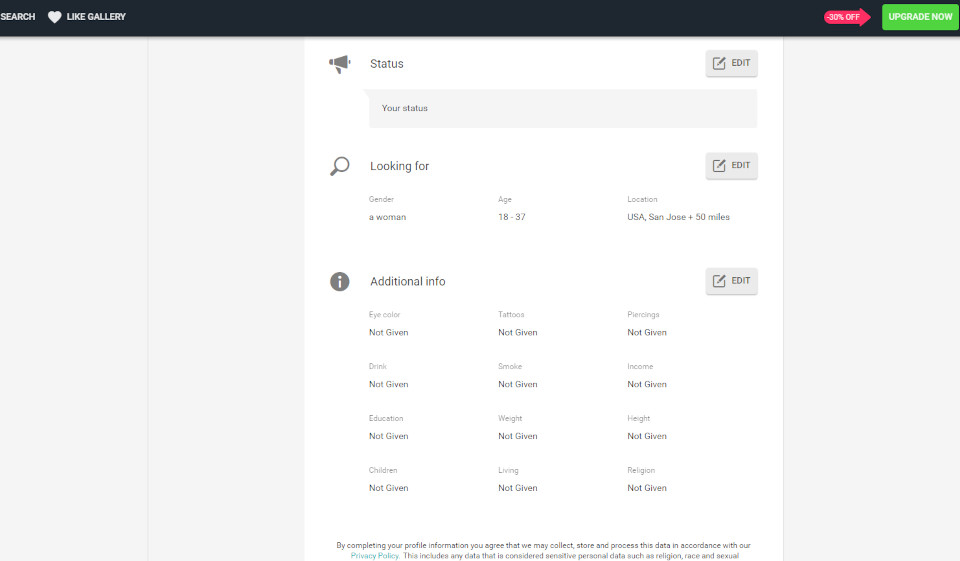Viewport: 960px width, 561px height.
Task: Edit the Status section
Action: tap(731, 64)
